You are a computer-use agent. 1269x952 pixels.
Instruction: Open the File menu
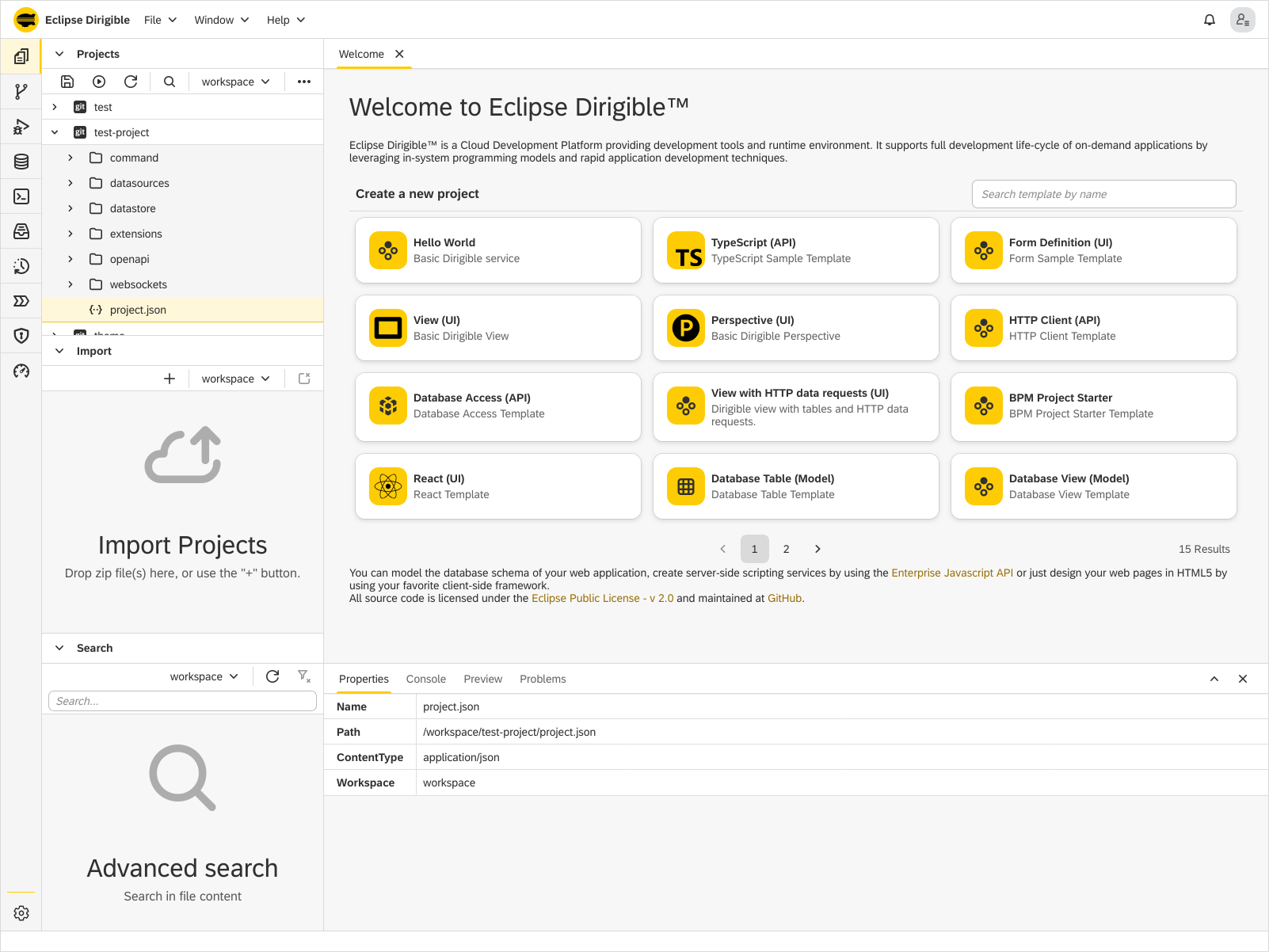click(x=161, y=20)
